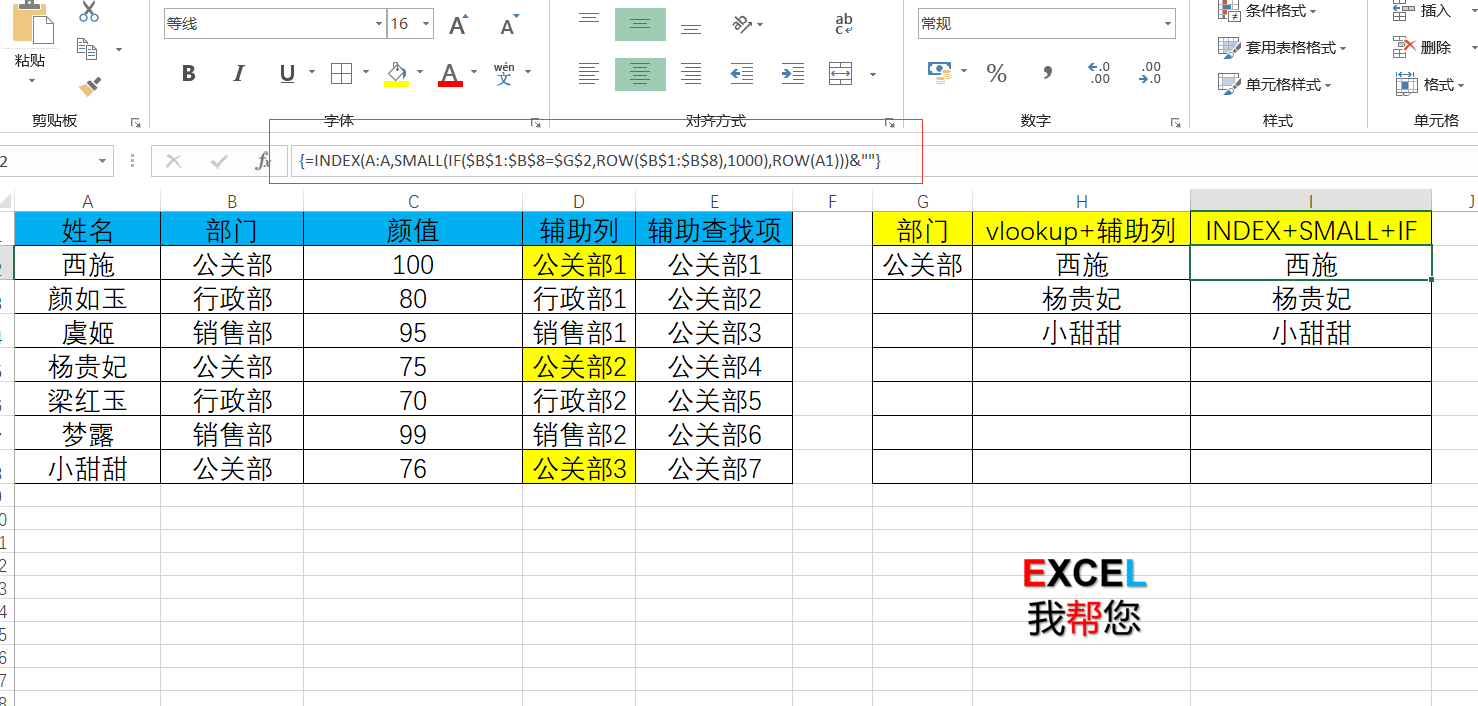
Task: Select header cell vlookup+辅助列
Action: (1081, 230)
